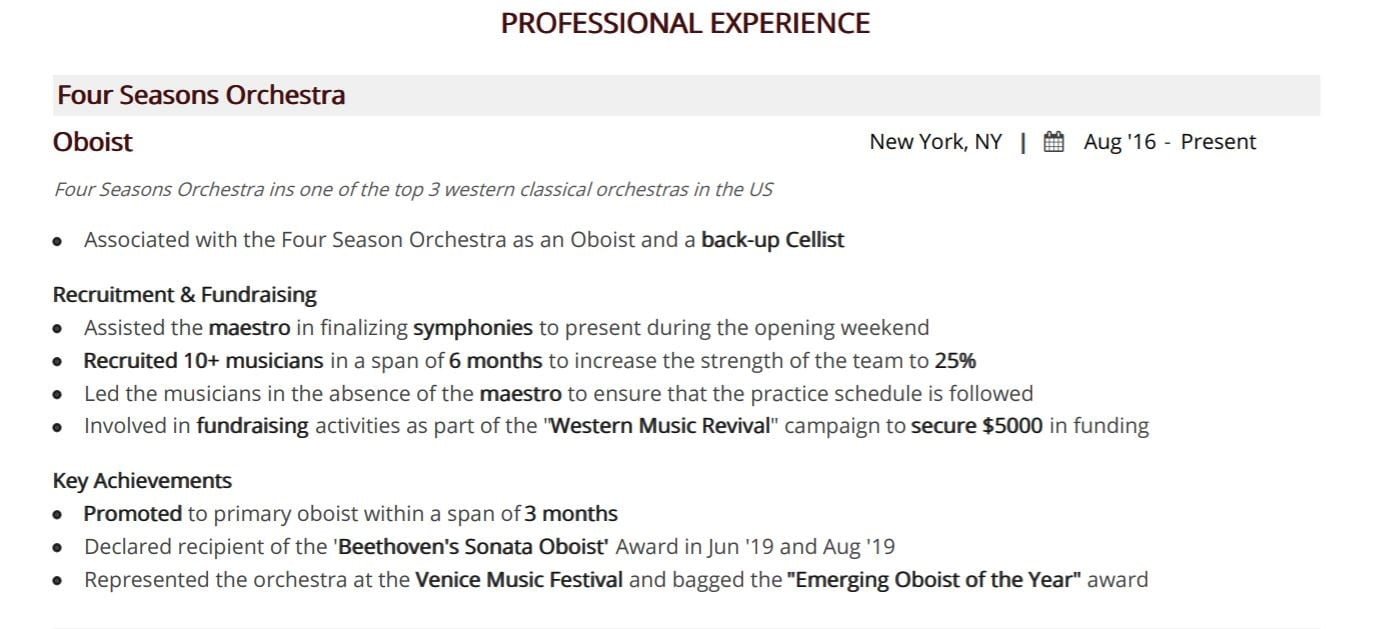Click the Recruitment & Fundraising subheading
Viewport: 1375px width, 629px height.
185,295
